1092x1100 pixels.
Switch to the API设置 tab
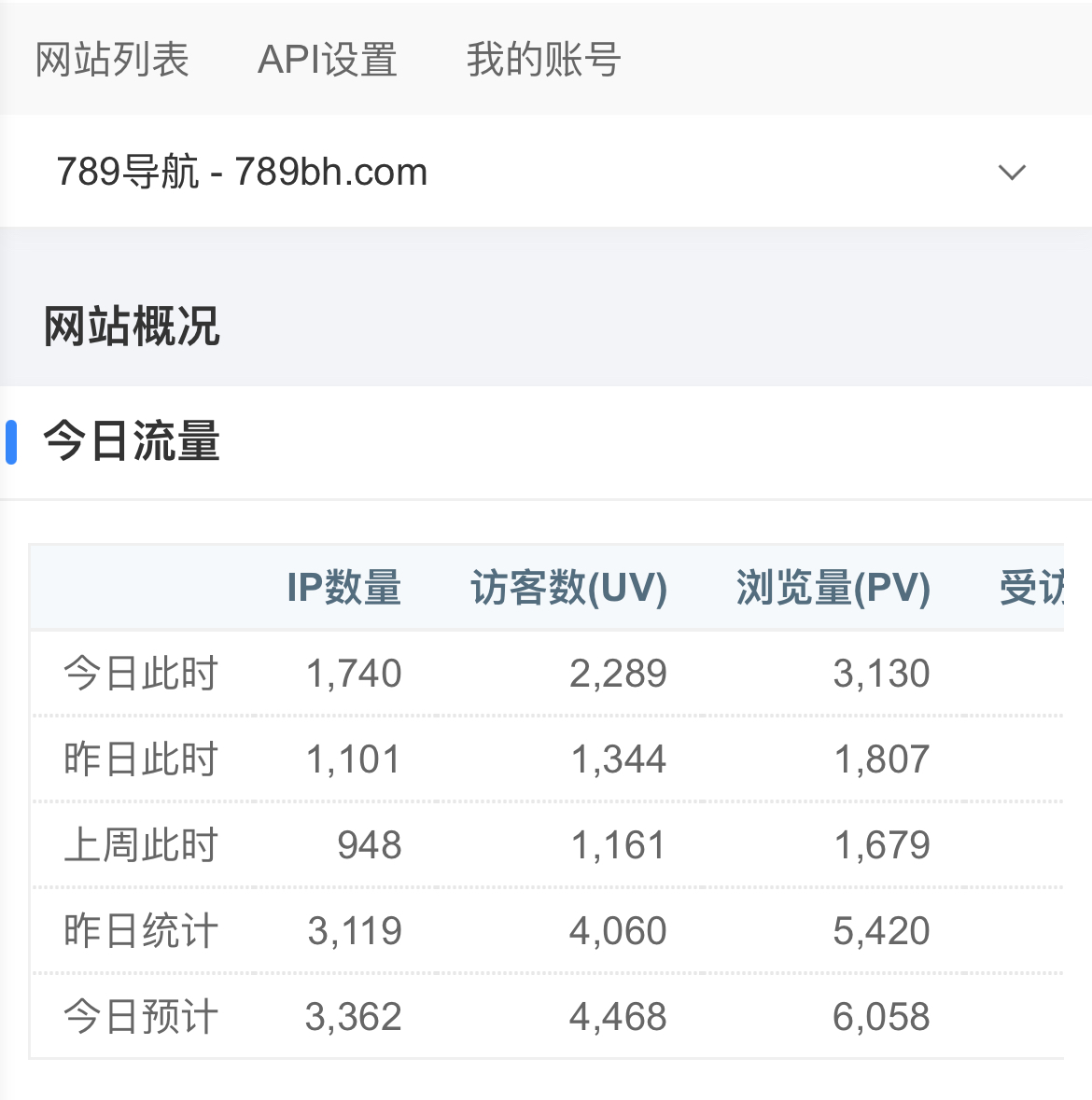pyautogui.click(x=328, y=60)
